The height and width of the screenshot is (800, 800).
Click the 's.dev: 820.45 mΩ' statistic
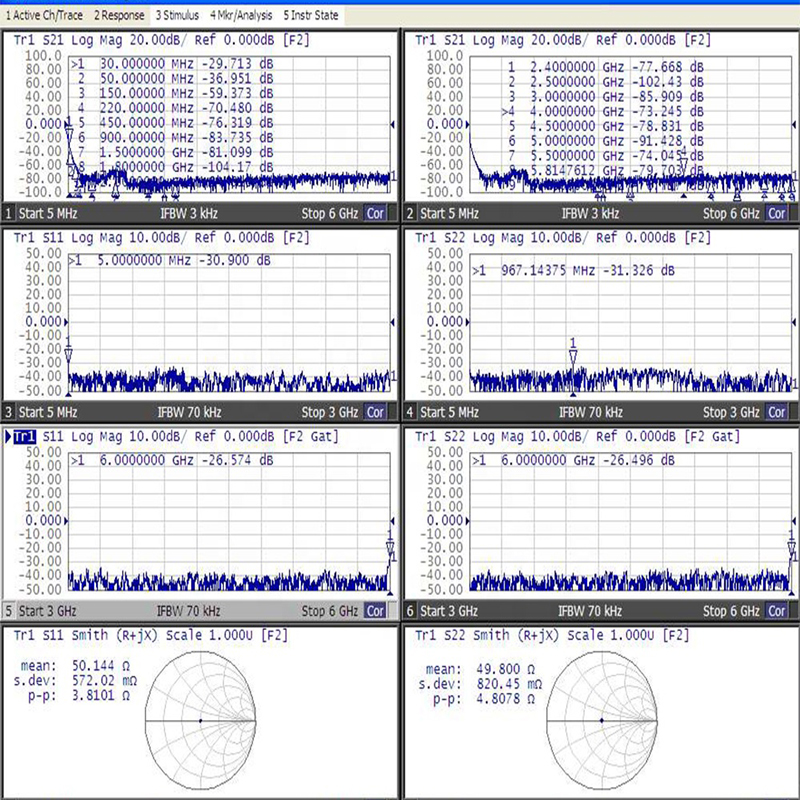click(480, 684)
